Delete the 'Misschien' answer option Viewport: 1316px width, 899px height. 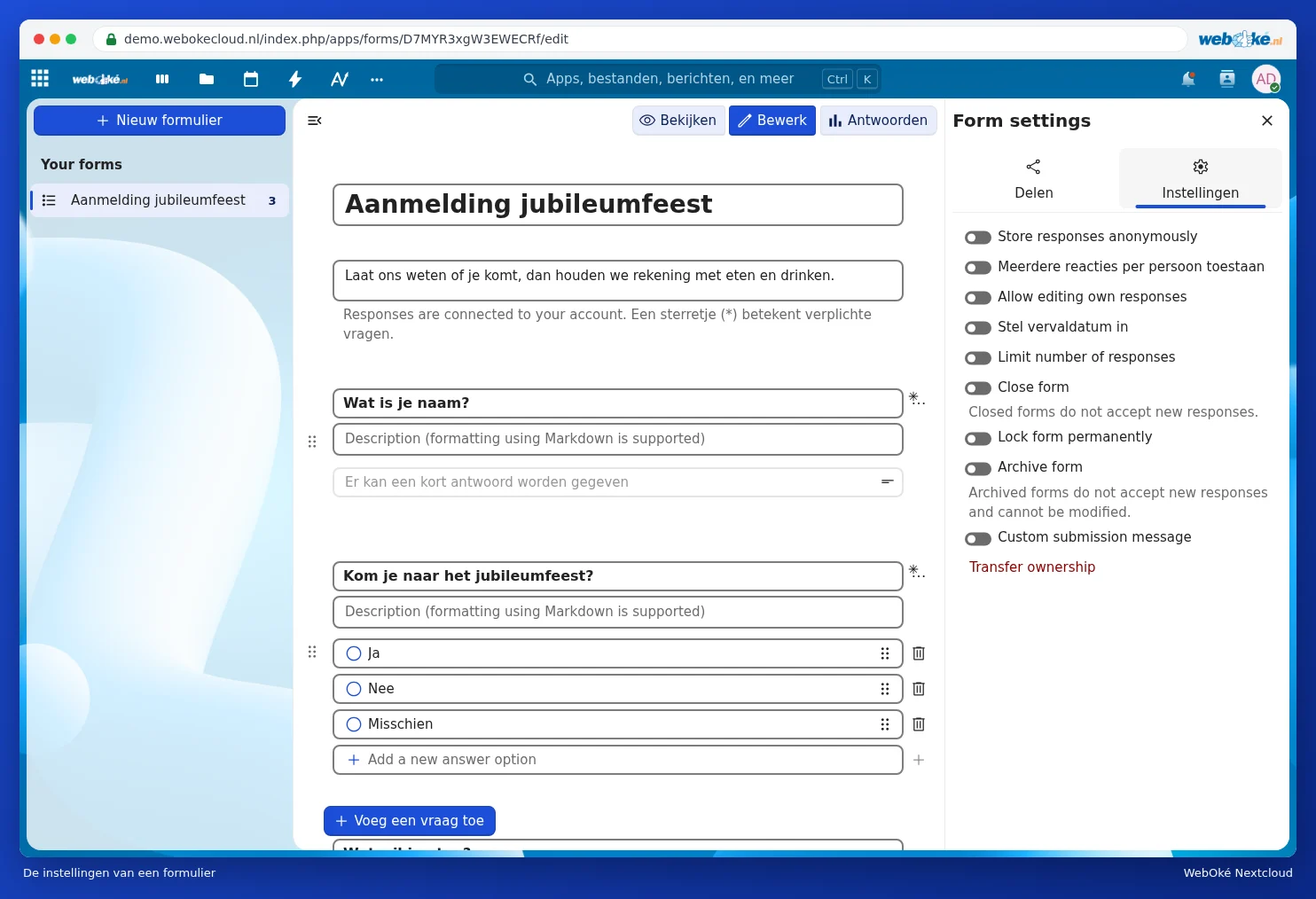pyautogui.click(x=919, y=724)
